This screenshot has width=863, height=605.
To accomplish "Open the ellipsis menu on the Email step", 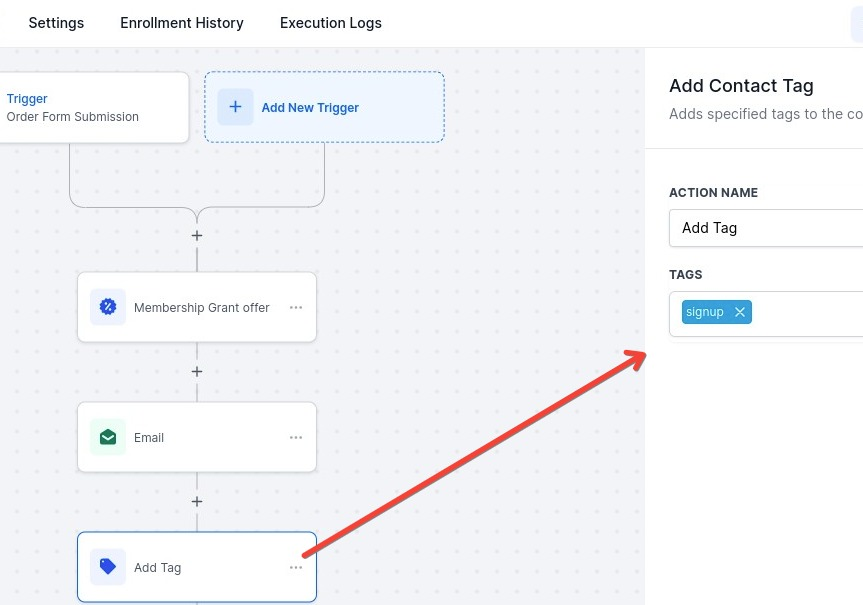I will 296,437.
